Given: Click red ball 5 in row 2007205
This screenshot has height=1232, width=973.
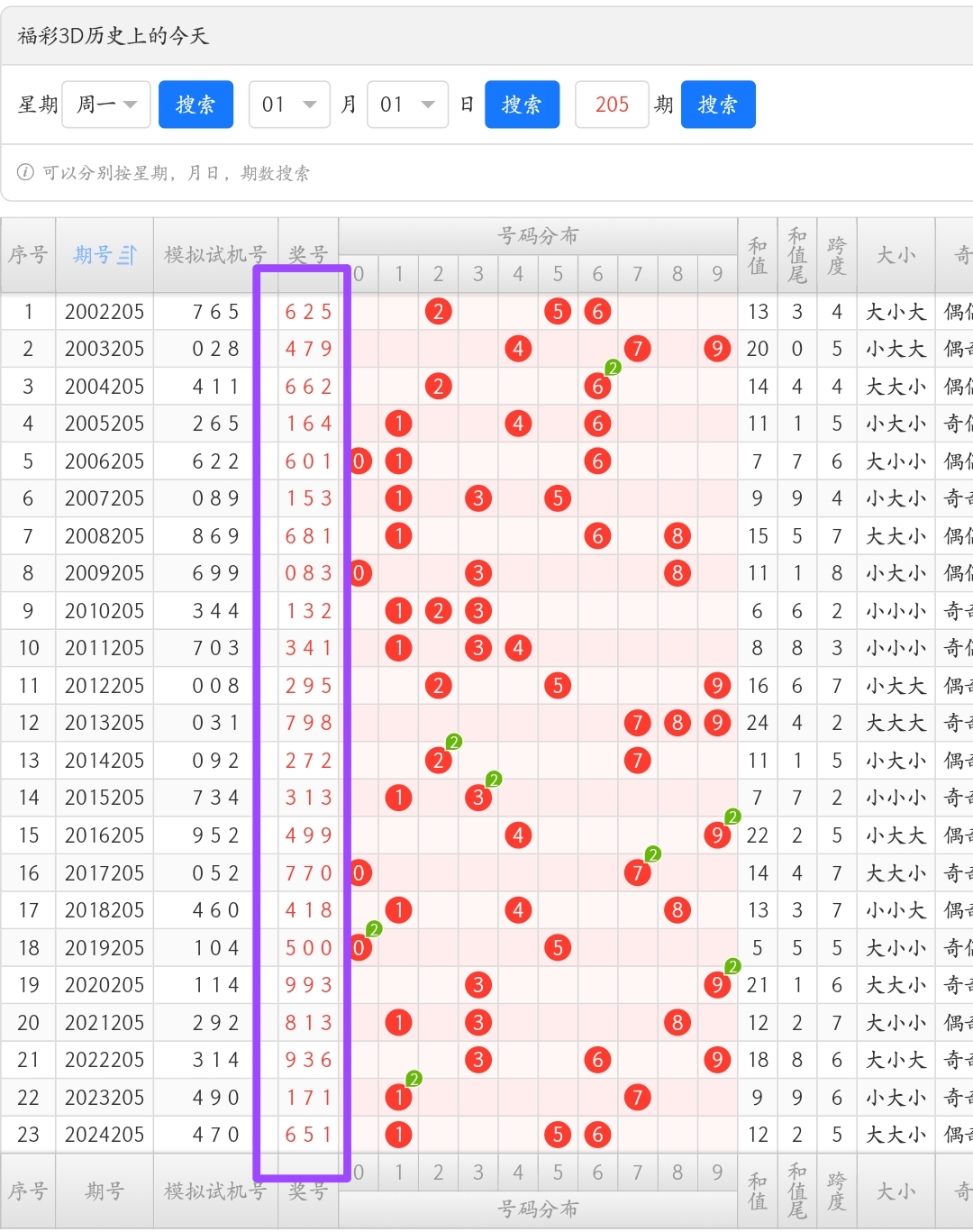Looking at the screenshot, I should (558, 498).
